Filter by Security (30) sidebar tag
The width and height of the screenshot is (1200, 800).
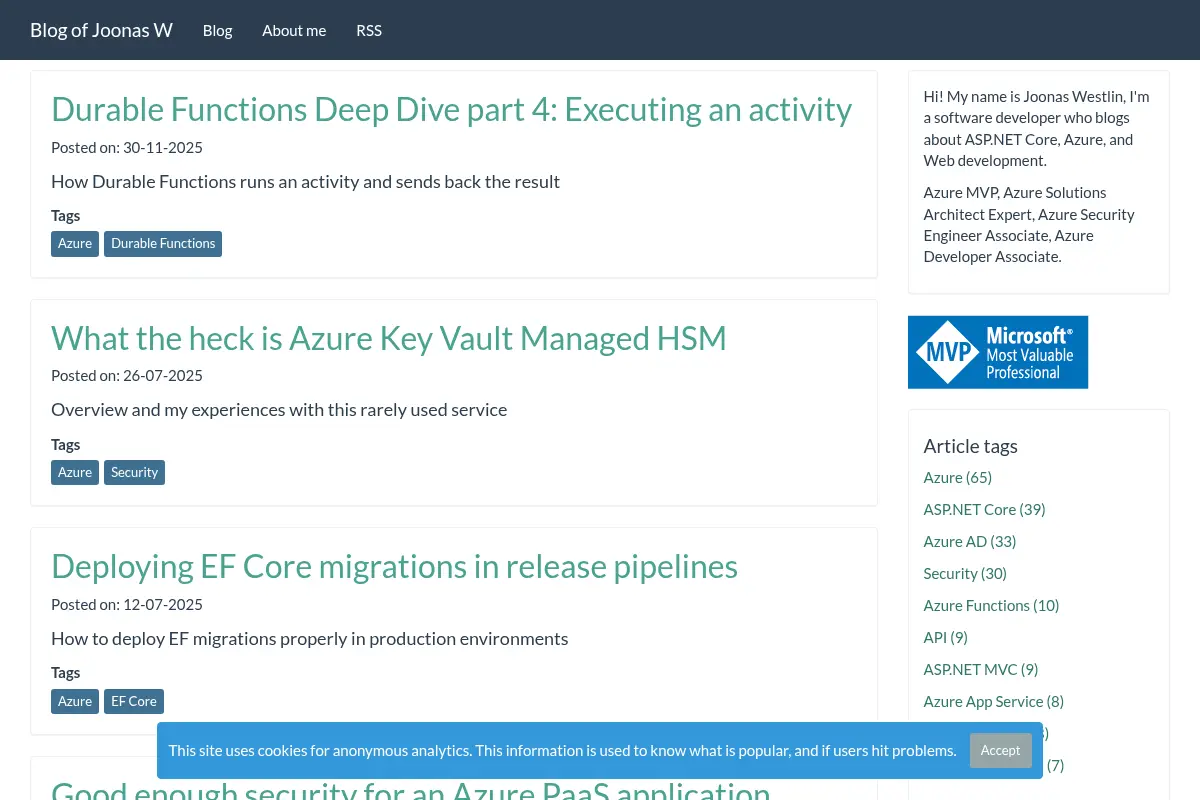[964, 573]
